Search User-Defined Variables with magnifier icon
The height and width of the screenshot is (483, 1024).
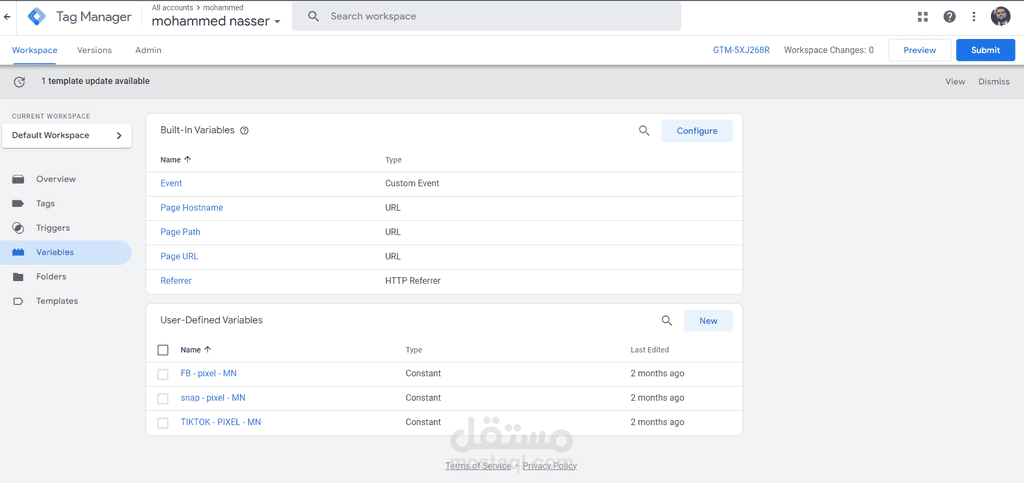(667, 320)
